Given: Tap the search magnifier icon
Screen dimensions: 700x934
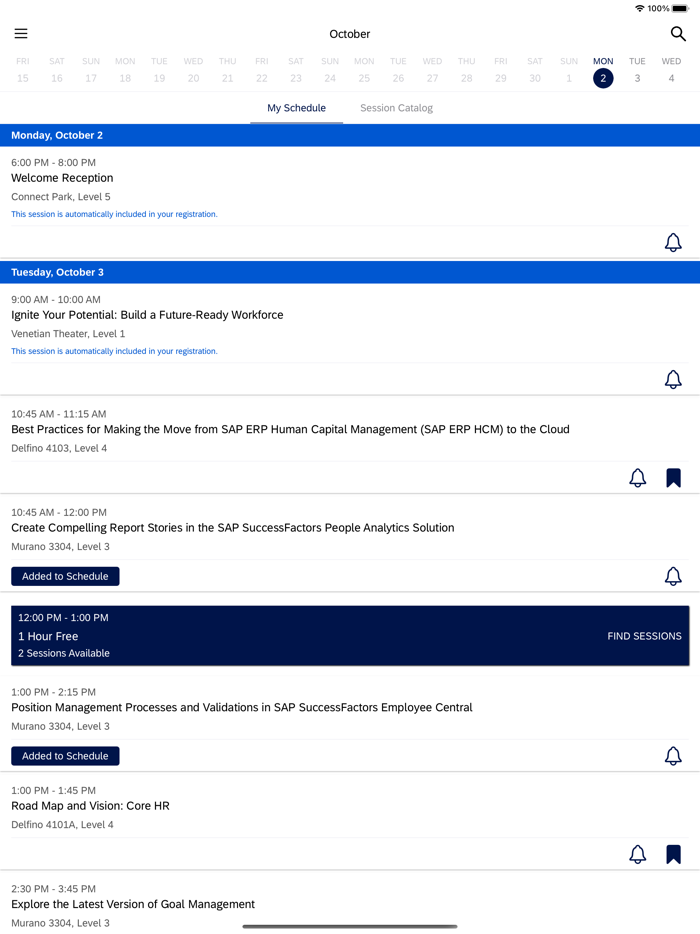Looking at the screenshot, I should (678, 33).
